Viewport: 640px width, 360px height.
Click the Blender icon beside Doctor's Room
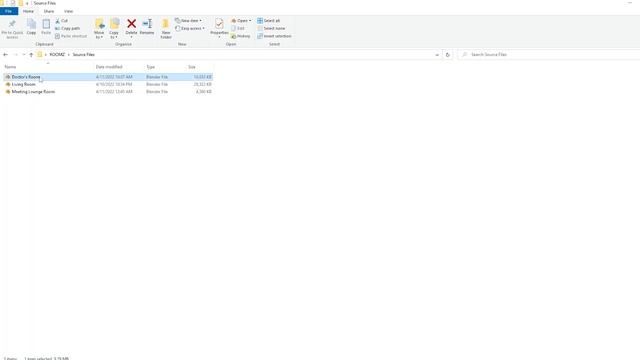[8, 77]
